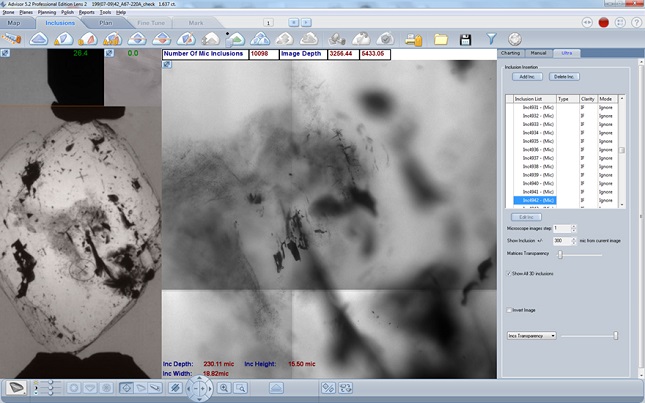645x403 pixels.
Task: Click the Microscope images step input field
Action: [x=562, y=228]
